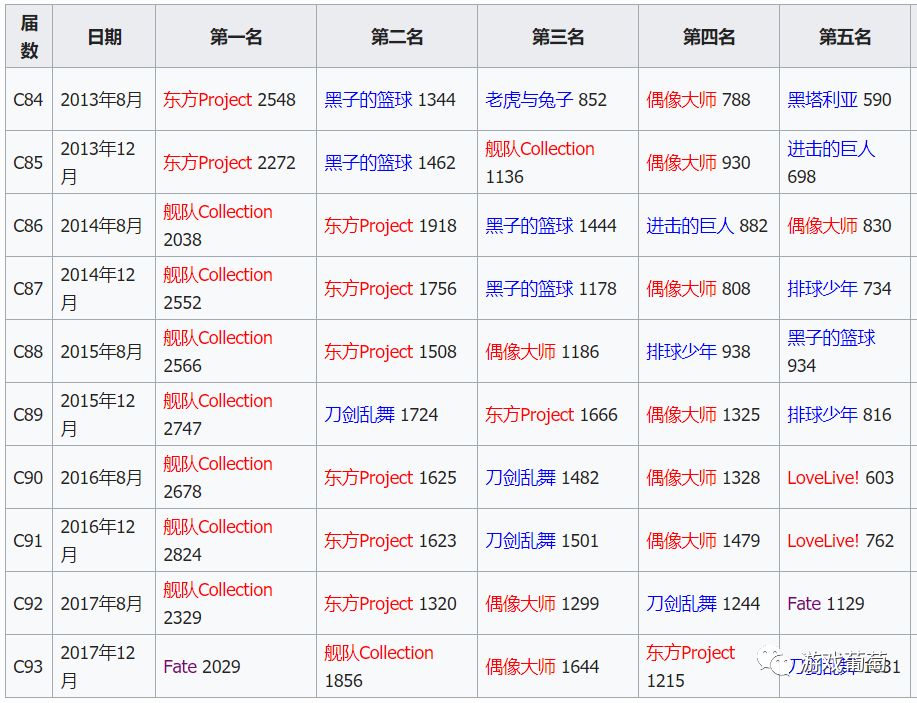Select the 2014年8月 date cell
Image resolution: width=917 pixels, height=703 pixels.
point(104,226)
